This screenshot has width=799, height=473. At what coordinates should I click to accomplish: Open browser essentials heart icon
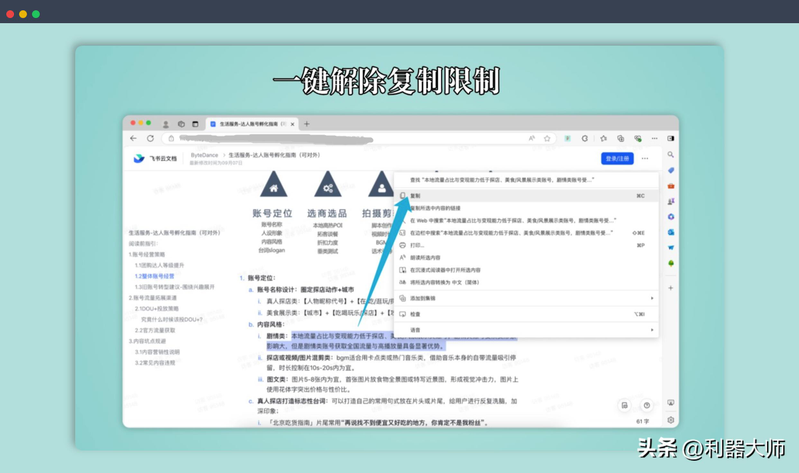coord(637,138)
